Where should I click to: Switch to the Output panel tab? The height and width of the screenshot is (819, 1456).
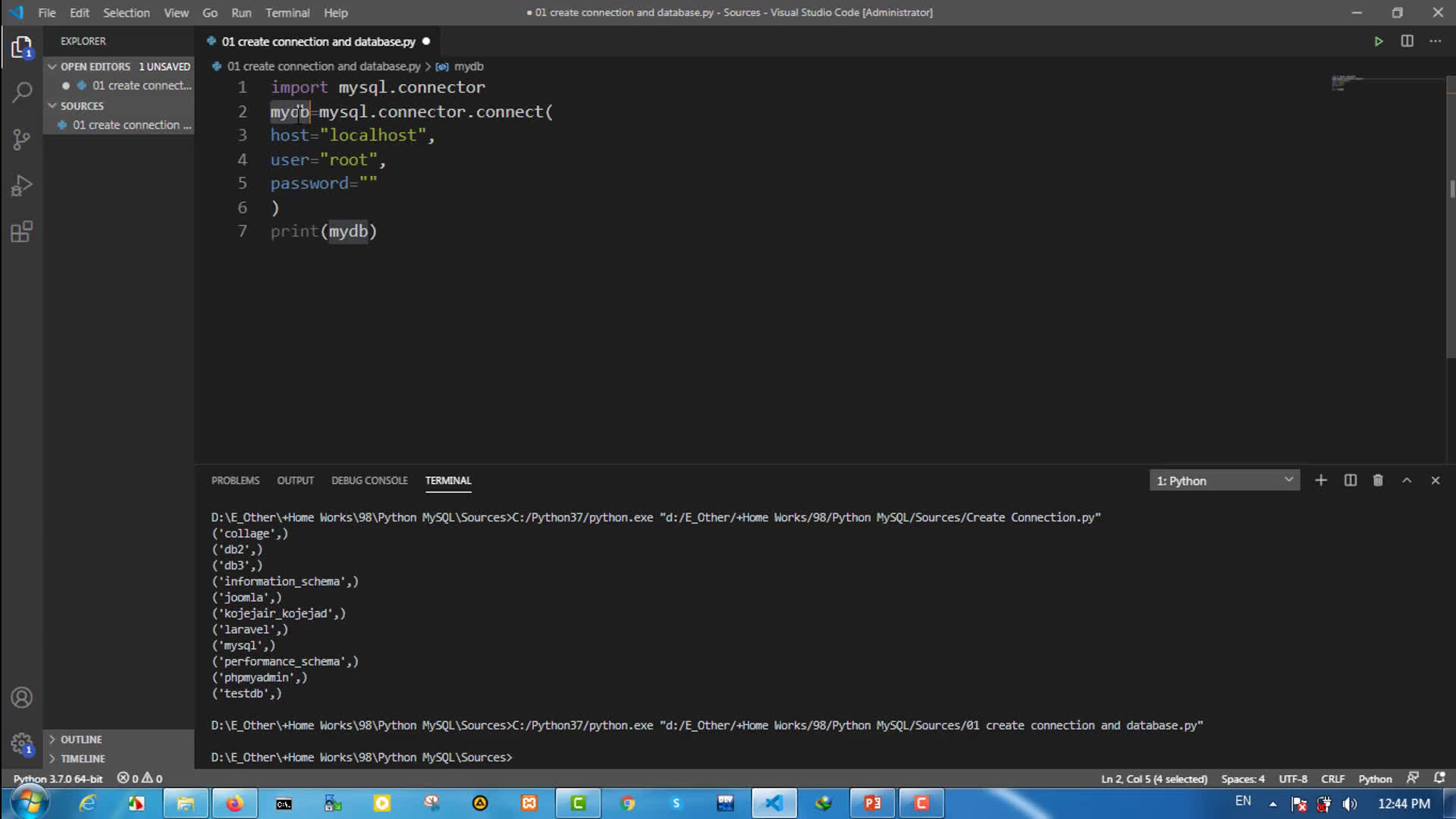pyautogui.click(x=295, y=480)
